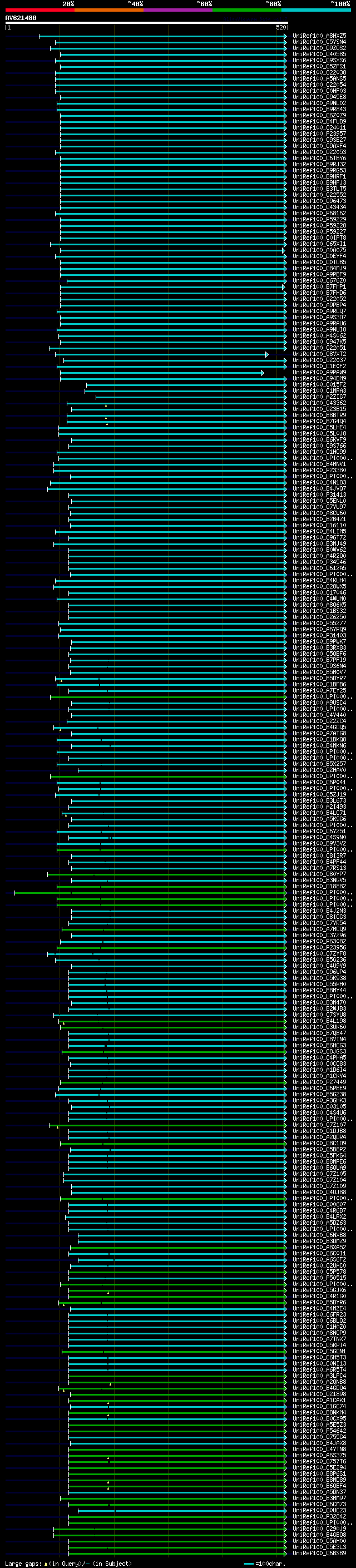Open the UniRef100_P68162 entry
This screenshot has height=1568, width=356.
click(x=319, y=213)
